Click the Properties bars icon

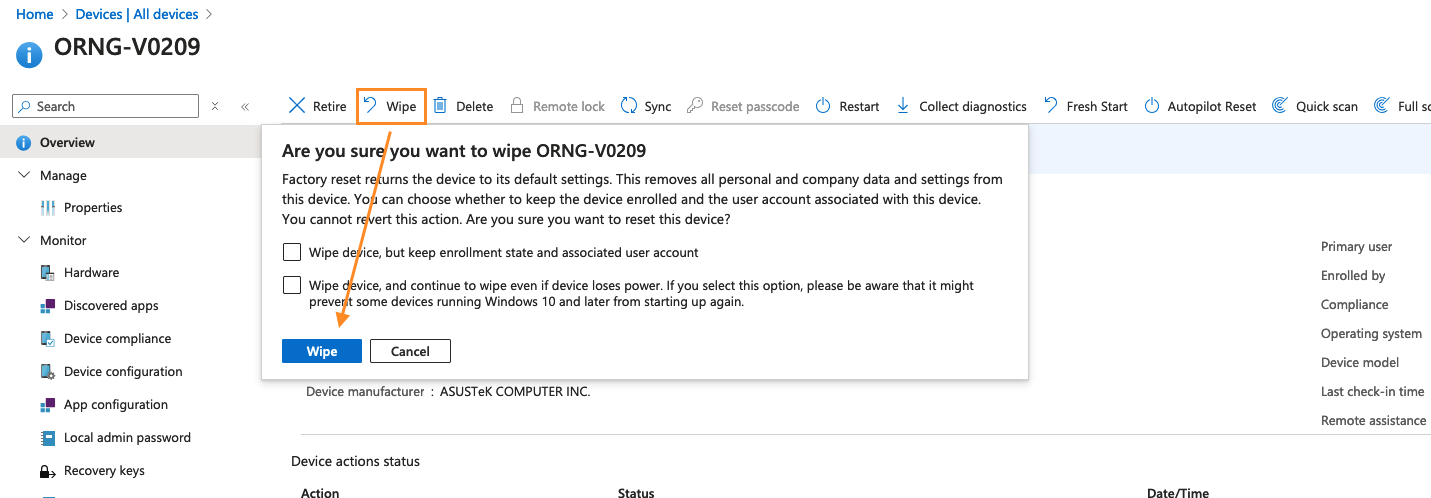point(47,207)
